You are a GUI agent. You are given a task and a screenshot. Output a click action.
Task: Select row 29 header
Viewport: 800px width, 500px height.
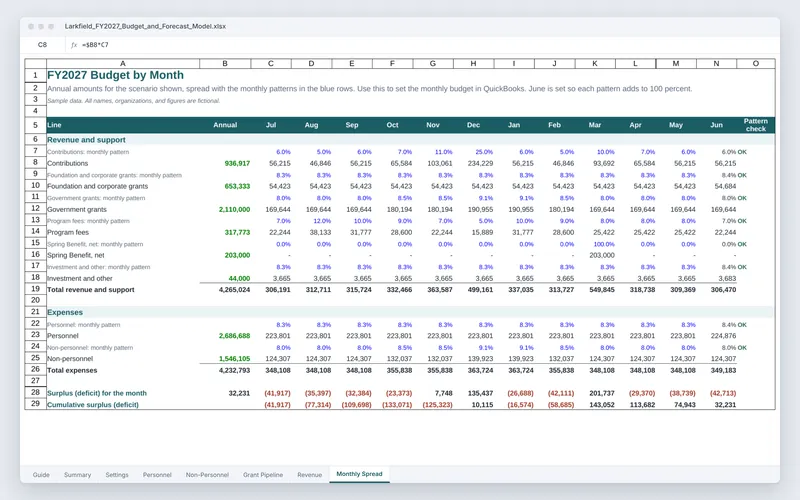coord(35,404)
